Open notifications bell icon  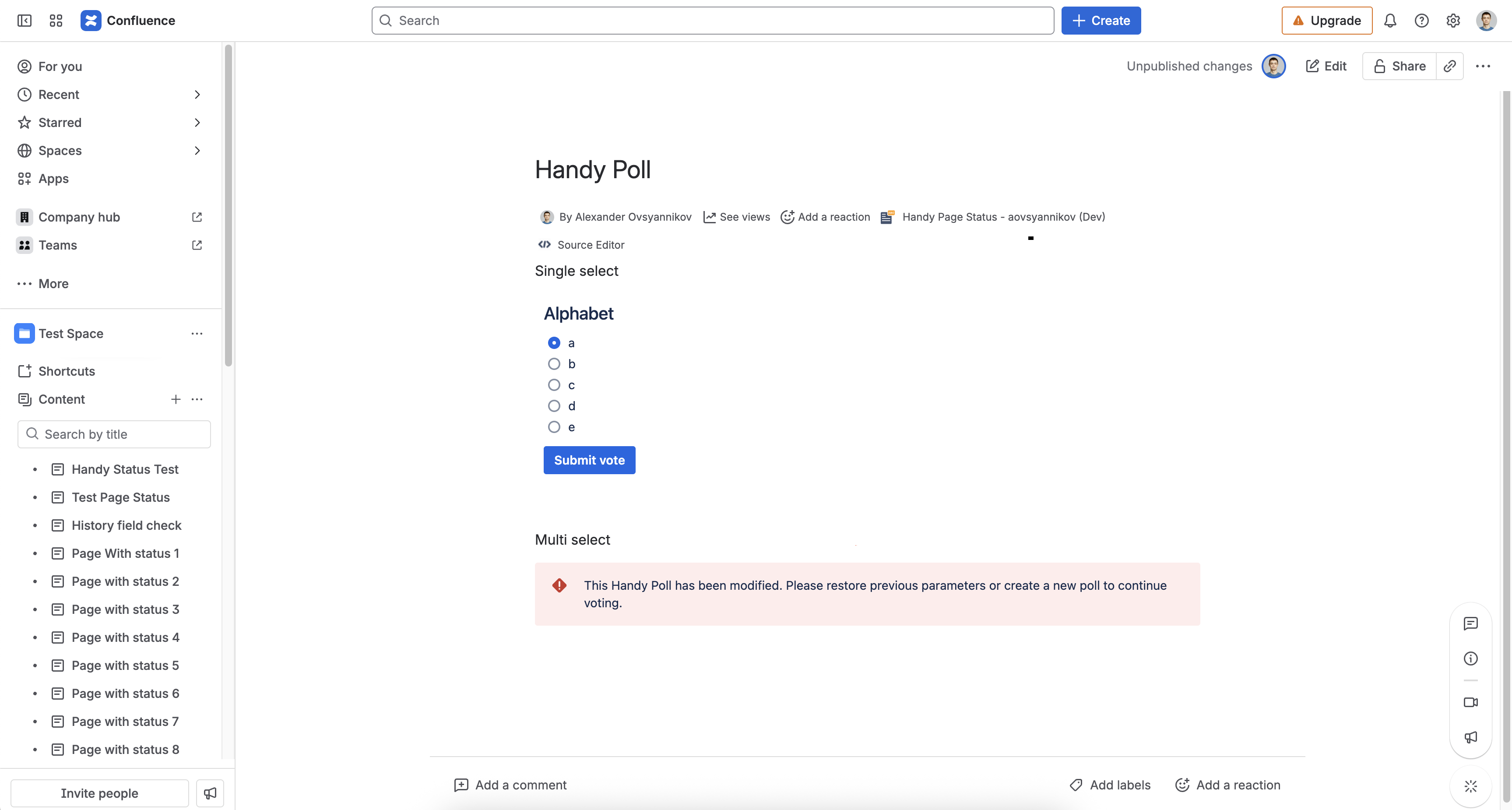(1389, 21)
